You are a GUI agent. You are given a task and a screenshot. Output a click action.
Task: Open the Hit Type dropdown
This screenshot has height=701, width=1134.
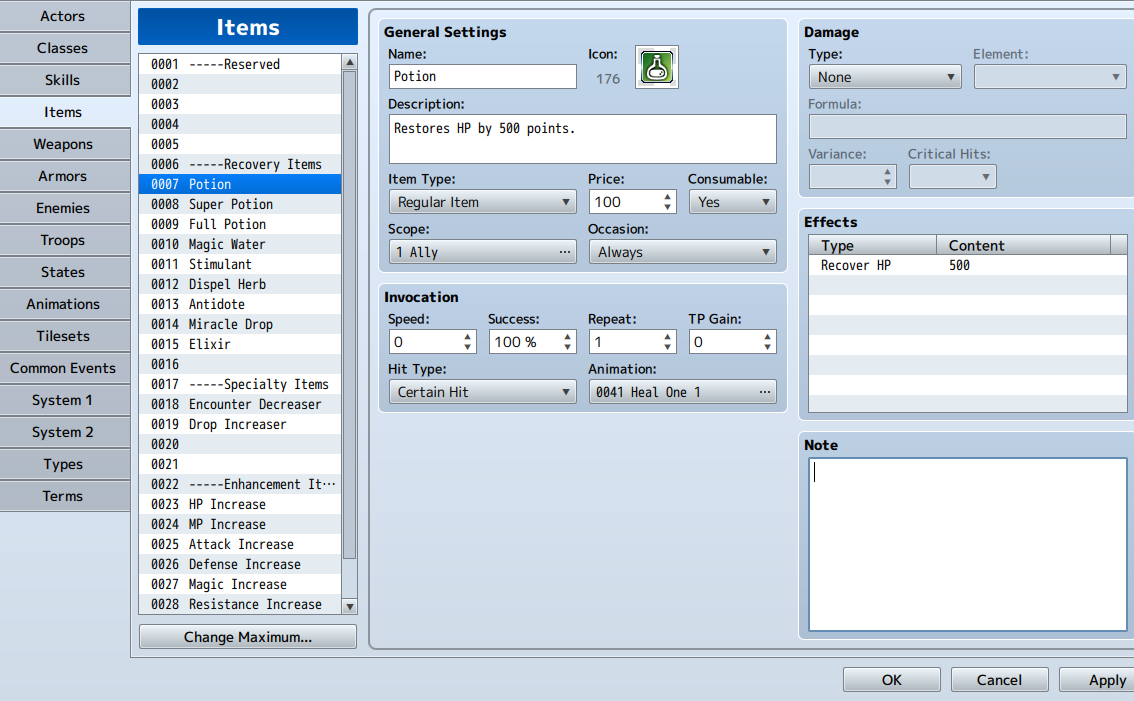pyautogui.click(x=482, y=391)
